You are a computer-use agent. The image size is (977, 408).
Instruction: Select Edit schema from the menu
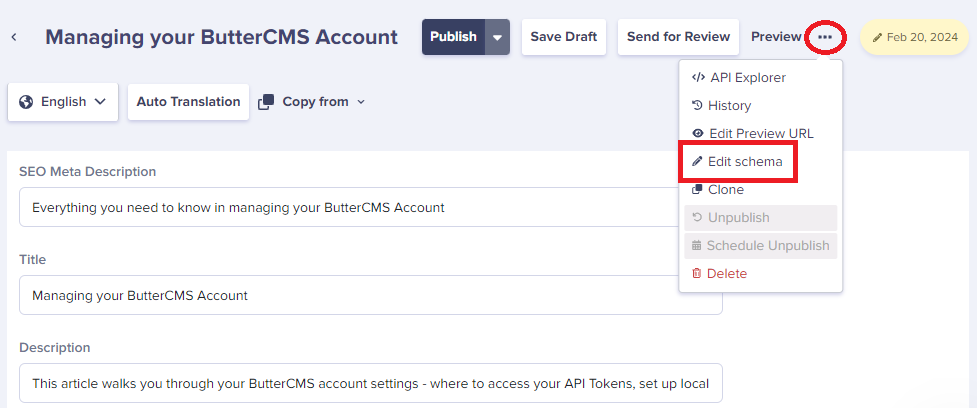coord(738,162)
